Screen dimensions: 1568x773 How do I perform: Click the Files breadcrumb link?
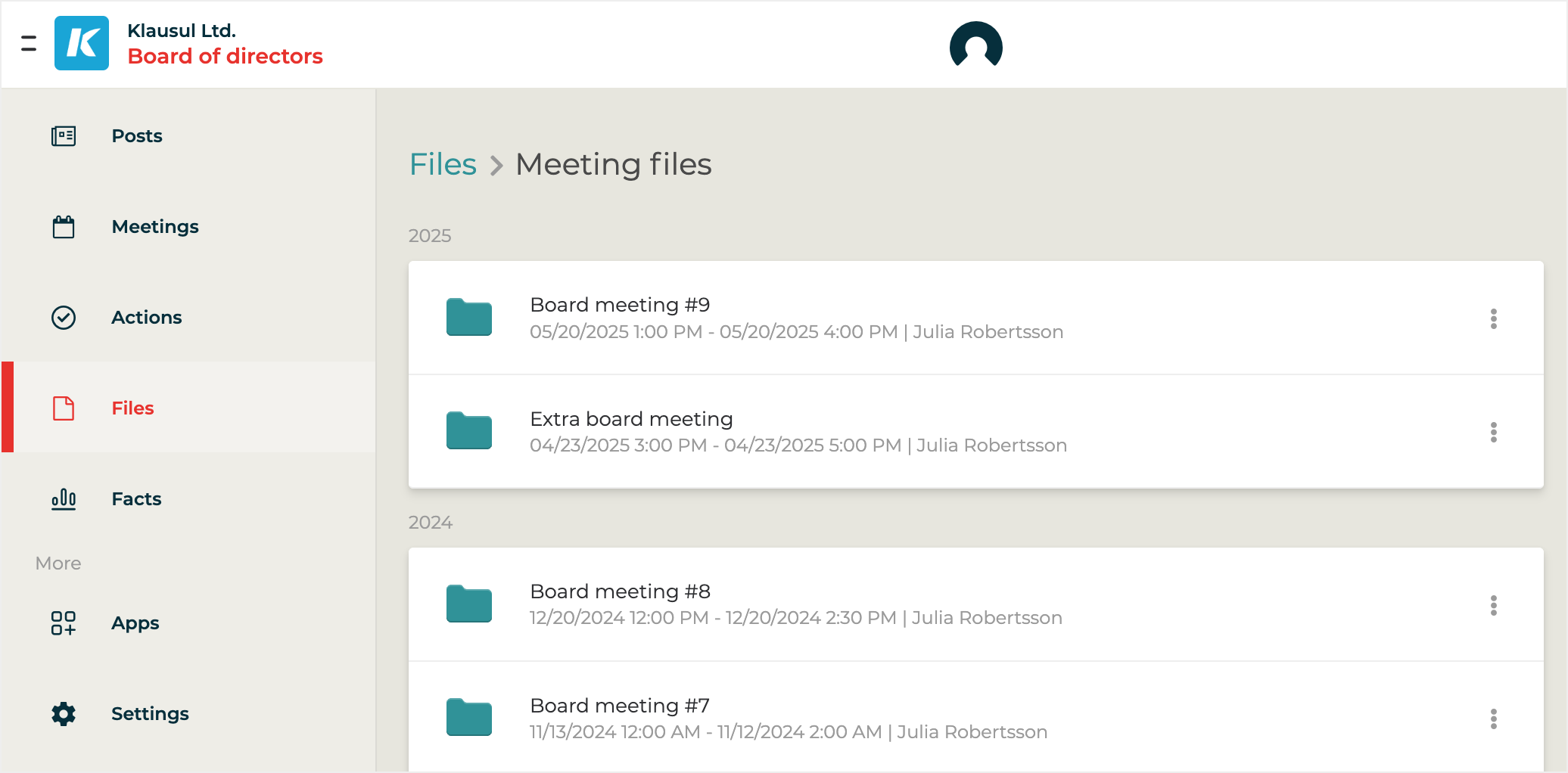coord(443,164)
